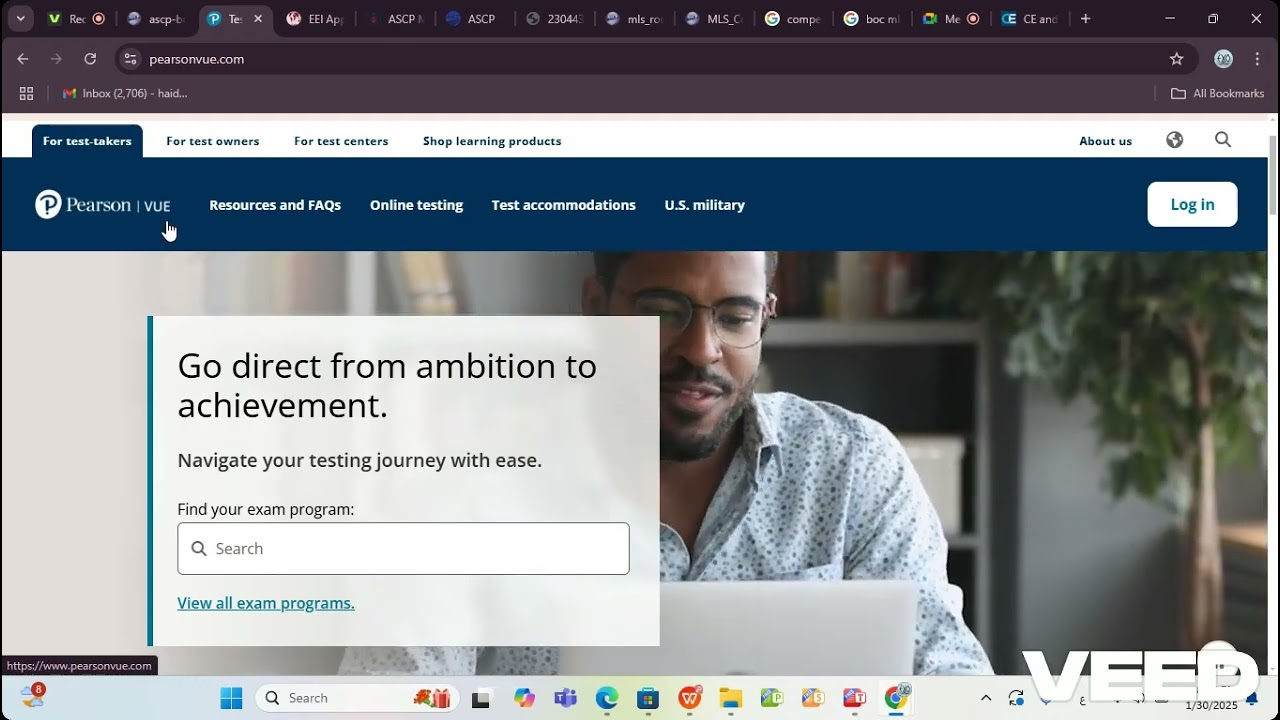
Task: Go forward with the browser forward arrow
Action: (56, 59)
